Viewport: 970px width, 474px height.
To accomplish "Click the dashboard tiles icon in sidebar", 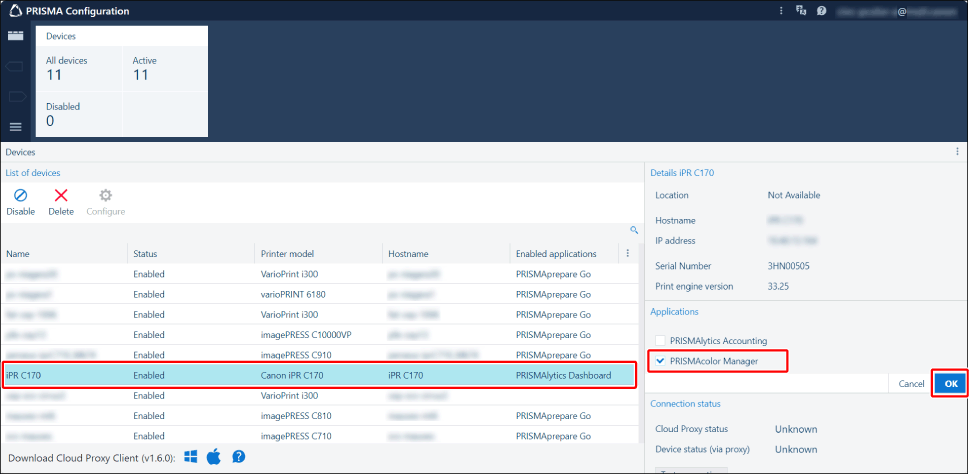I will 15,36.
